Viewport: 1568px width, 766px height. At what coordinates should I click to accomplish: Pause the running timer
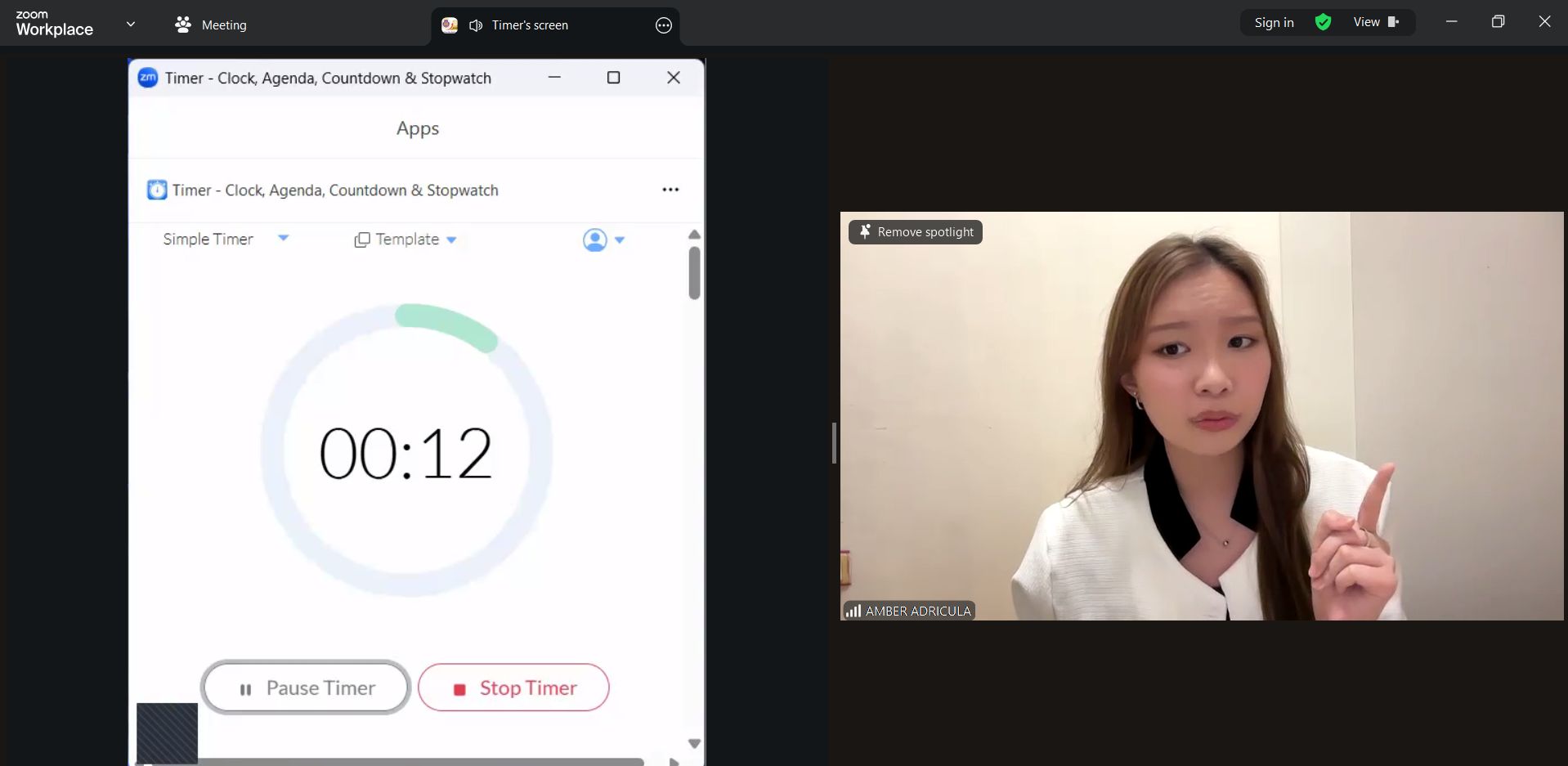[x=306, y=688]
